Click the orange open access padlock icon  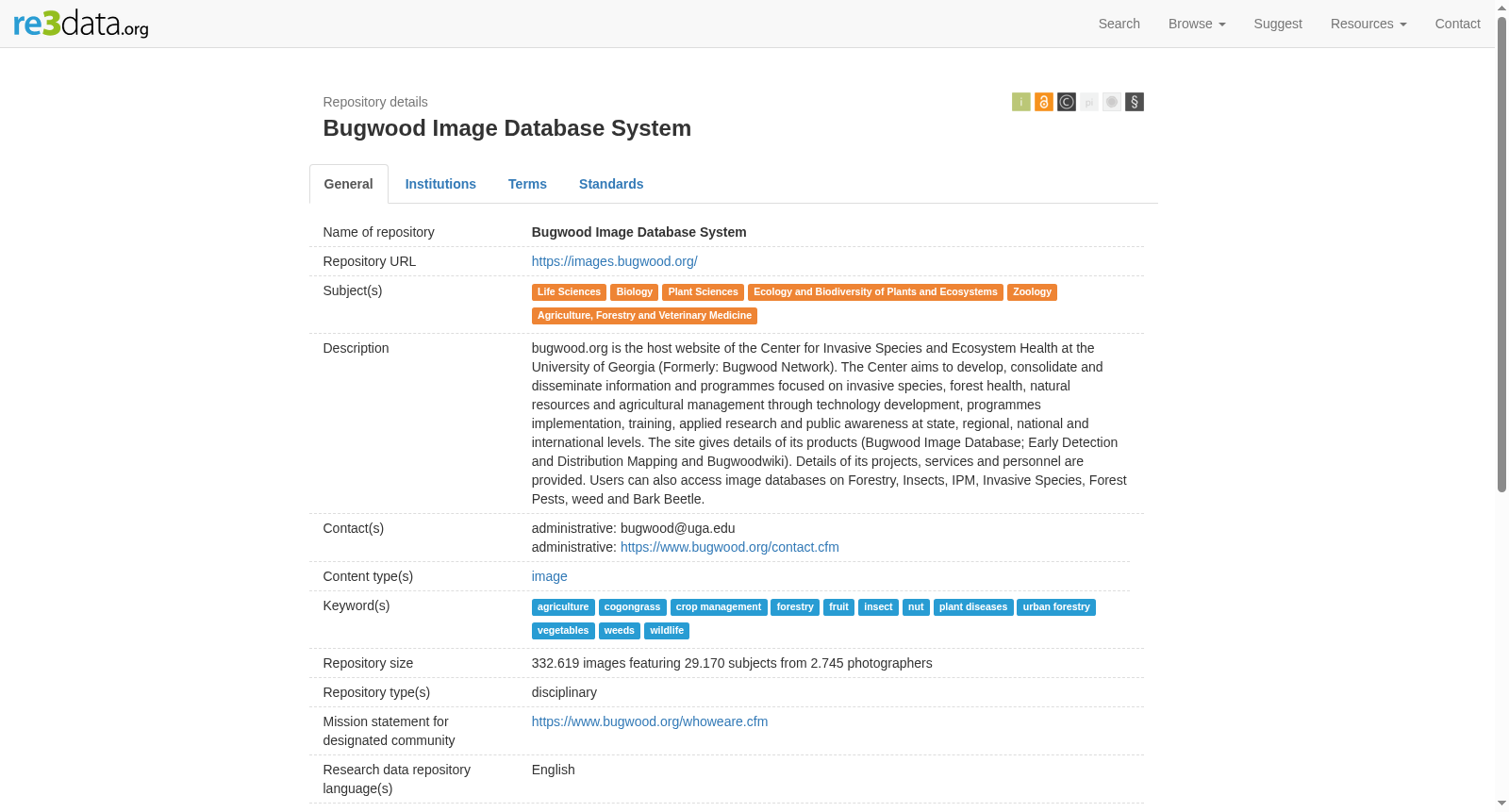tap(1044, 102)
